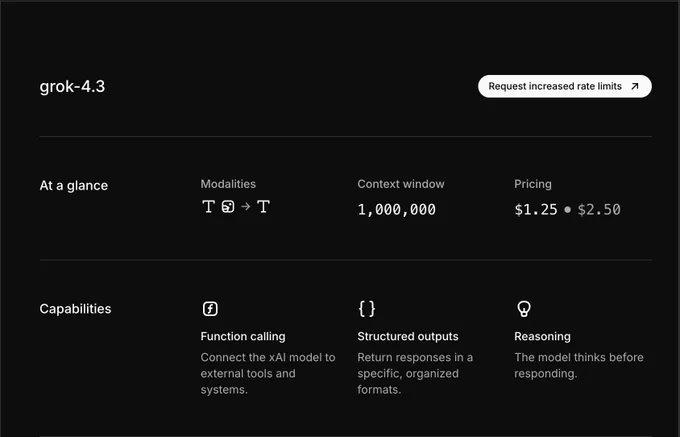
Task: Click the Capabilities section label
Action: tap(75, 309)
